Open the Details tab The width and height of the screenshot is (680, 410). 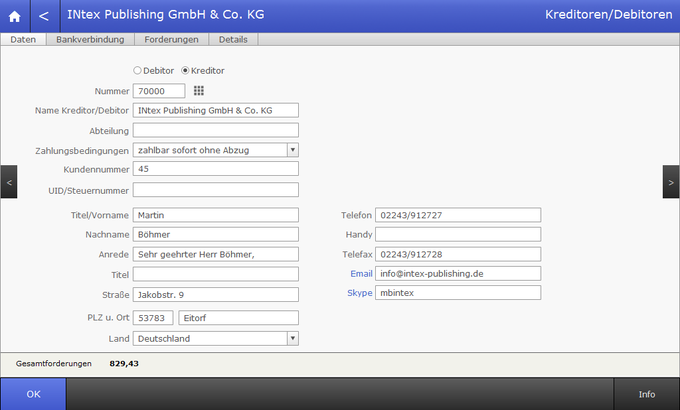pyautogui.click(x=233, y=39)
